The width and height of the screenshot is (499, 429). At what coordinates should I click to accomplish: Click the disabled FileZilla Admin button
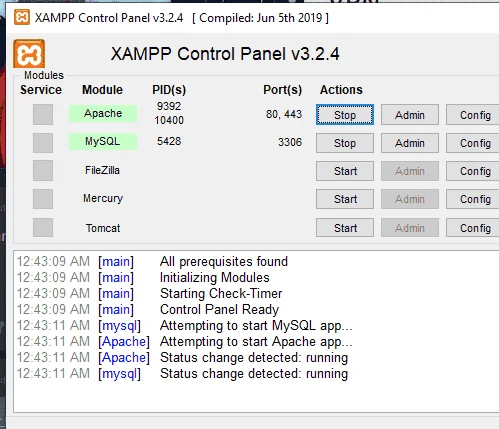410,171
